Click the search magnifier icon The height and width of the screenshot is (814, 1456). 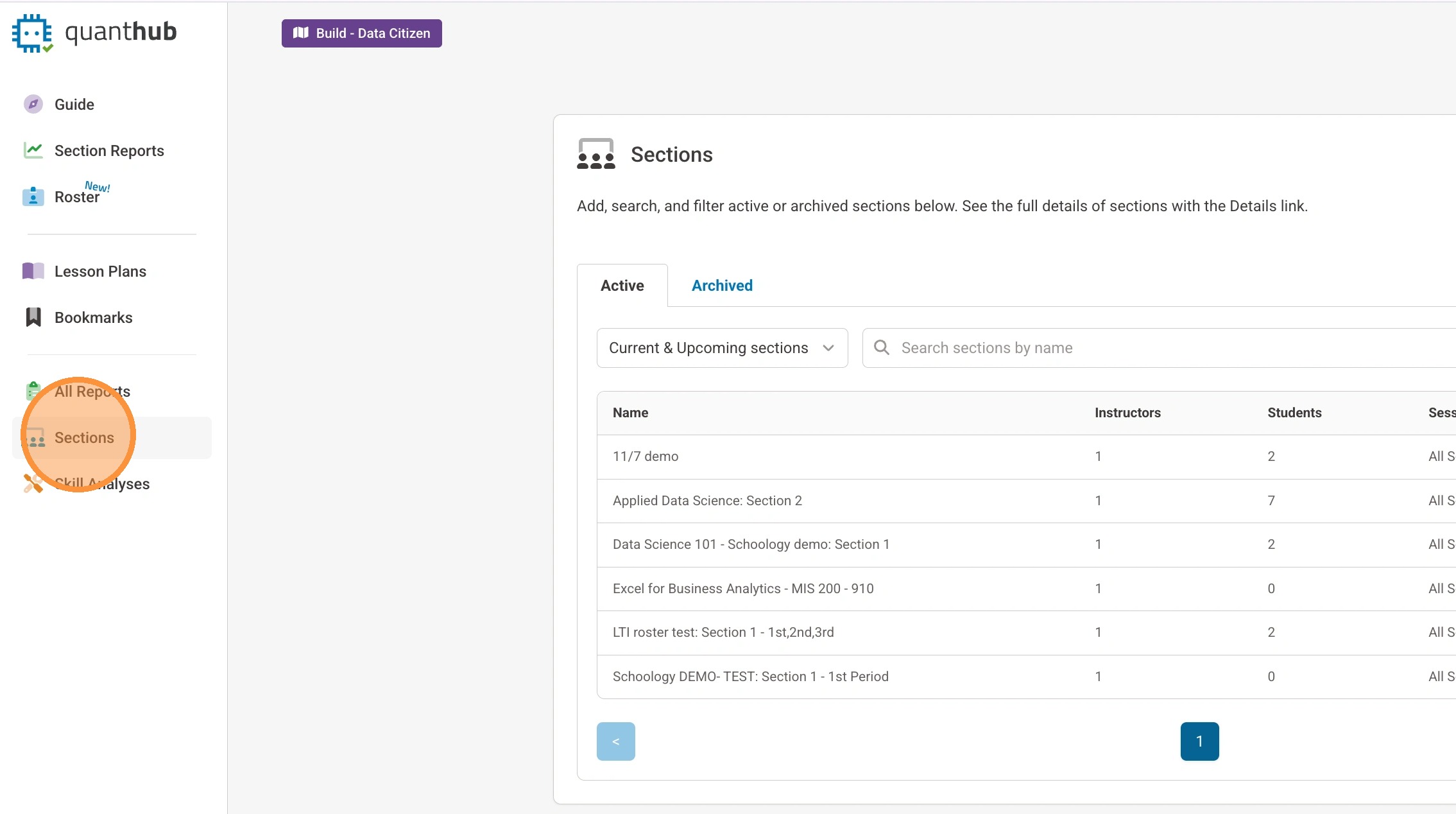point(882,347)
